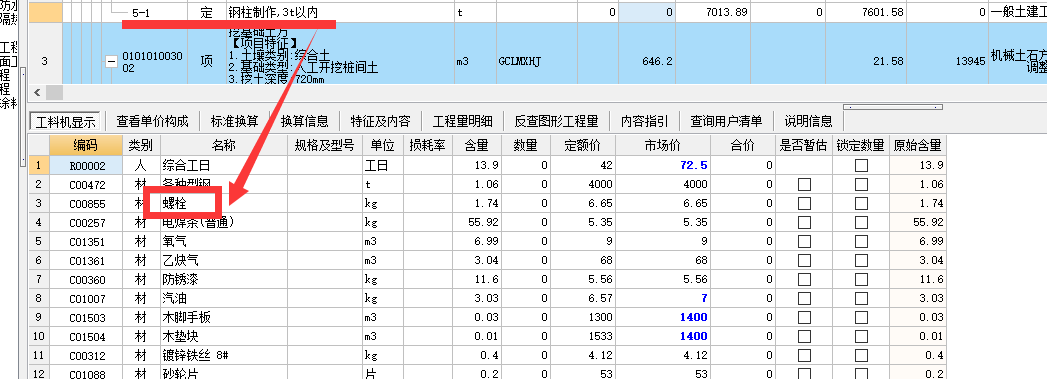Click content value 55.92 in 含量 column
Viewport: 1047px width, 379px height.
(477, 222)
